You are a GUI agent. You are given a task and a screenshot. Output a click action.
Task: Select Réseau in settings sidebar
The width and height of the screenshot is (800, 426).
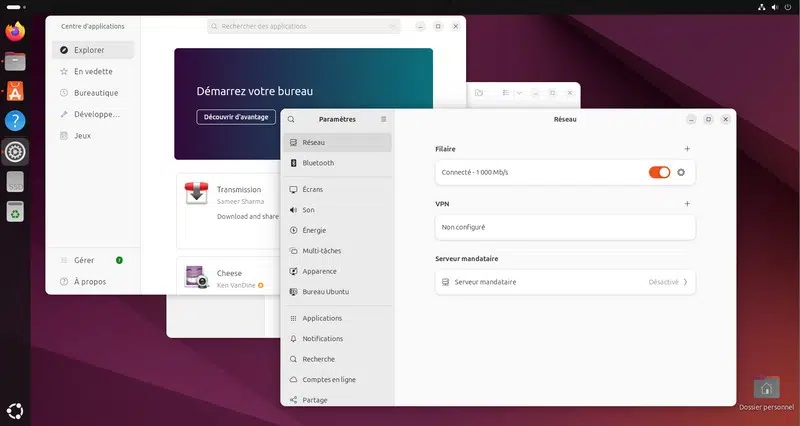tap(337, 143)
